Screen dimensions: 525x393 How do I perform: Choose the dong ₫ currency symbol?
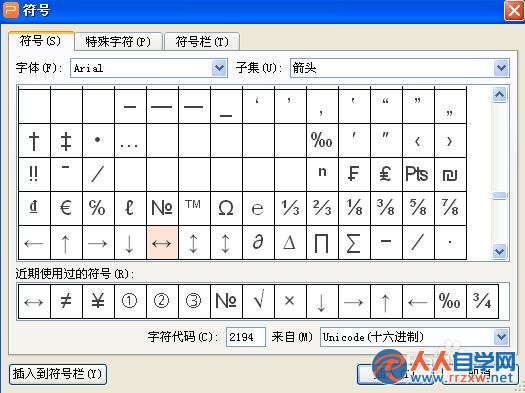pyautogui.click(x=34, y=208)
